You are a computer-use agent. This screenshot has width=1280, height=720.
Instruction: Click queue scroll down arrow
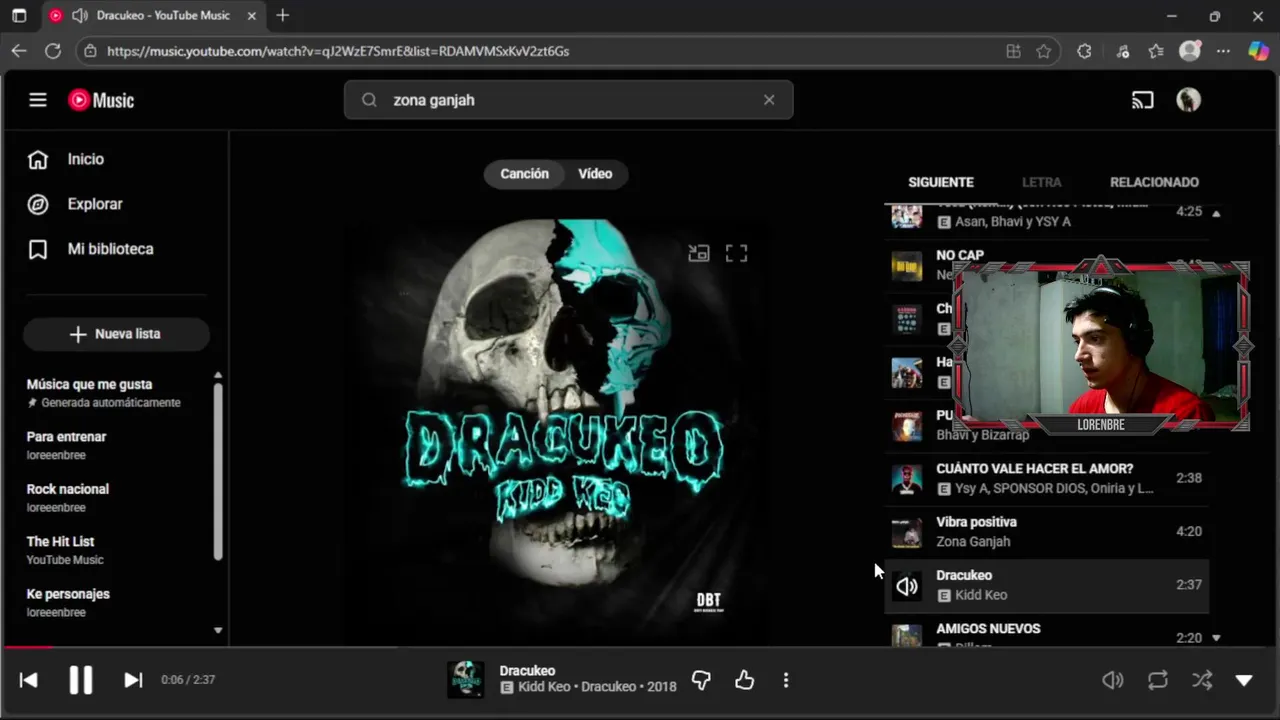pyautogui.click(x=1216, y=638)
